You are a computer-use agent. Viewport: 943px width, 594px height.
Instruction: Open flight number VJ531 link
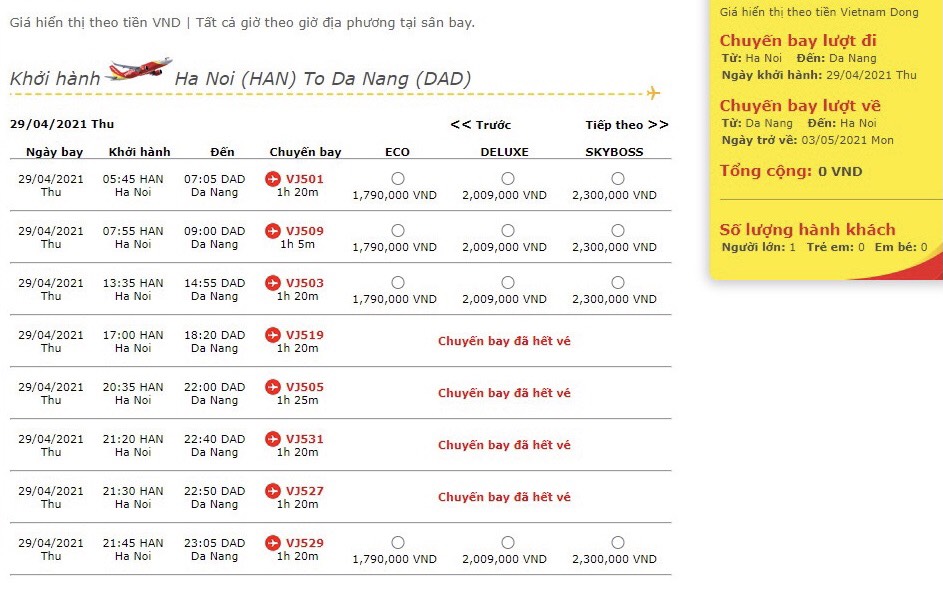pyautogui.click(x=304, y=439)
